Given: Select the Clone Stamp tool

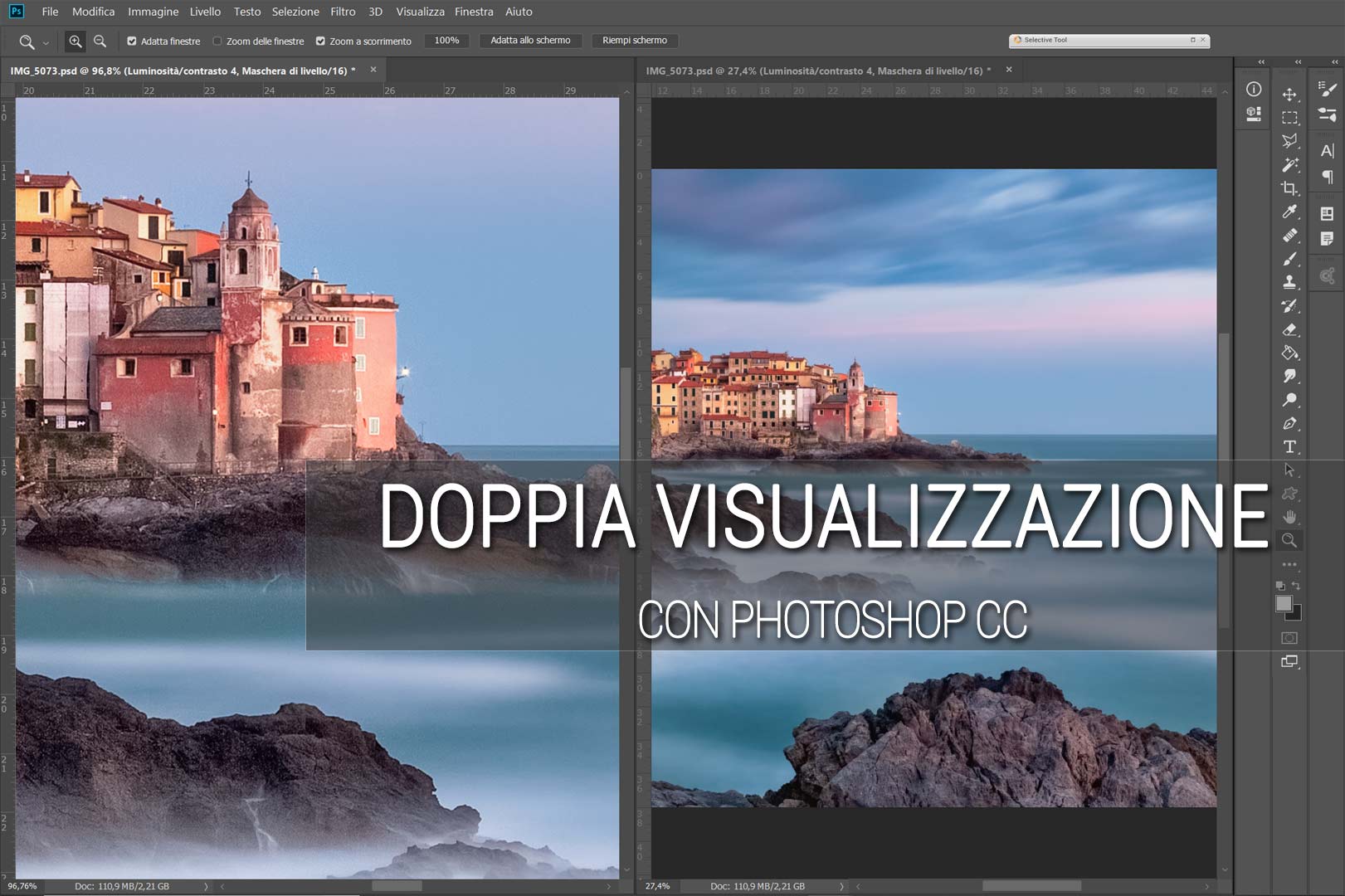Looking at the screenshot, I should click(1290, 282).
